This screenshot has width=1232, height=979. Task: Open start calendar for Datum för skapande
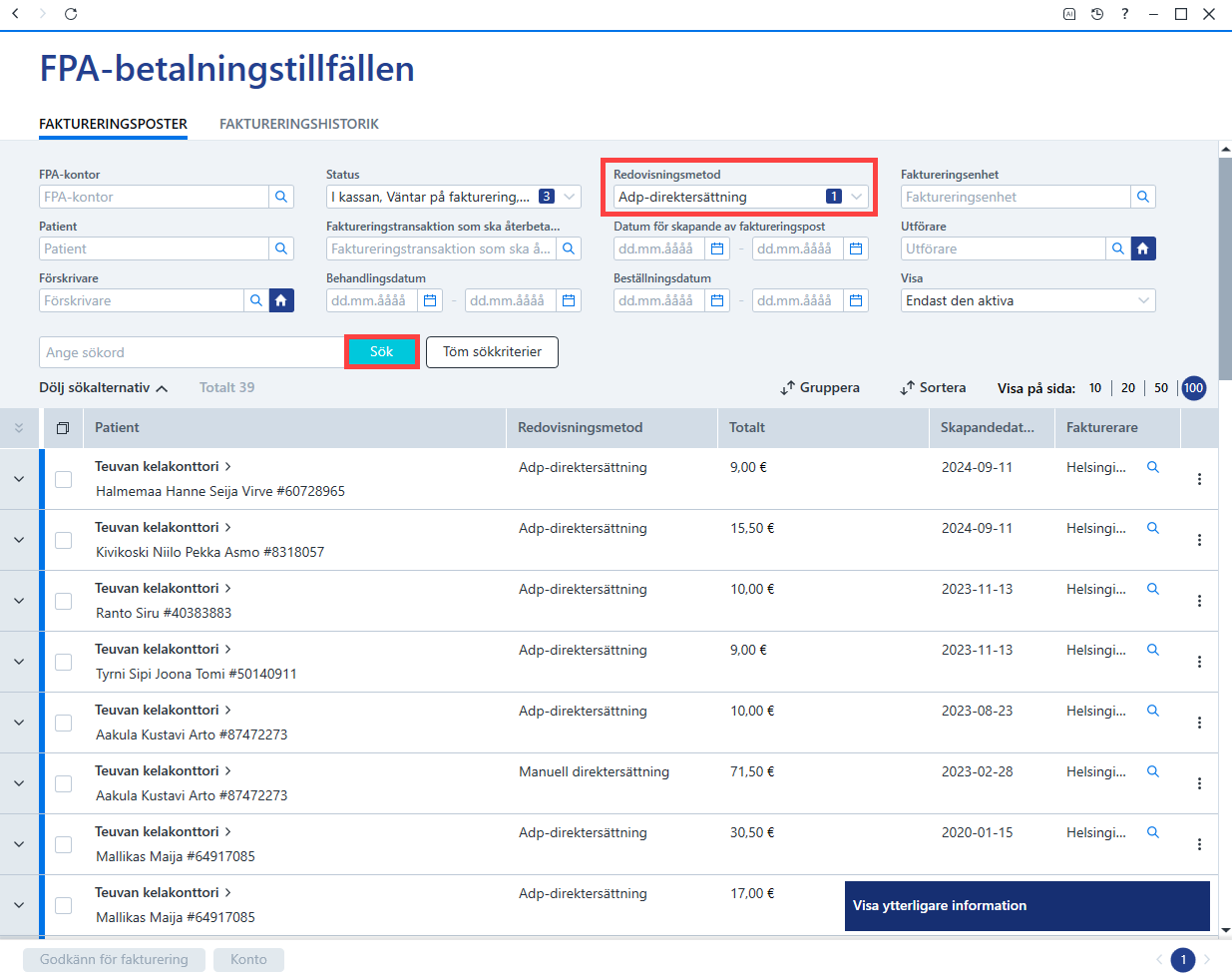pyautogui.click(x=717, y=248)
